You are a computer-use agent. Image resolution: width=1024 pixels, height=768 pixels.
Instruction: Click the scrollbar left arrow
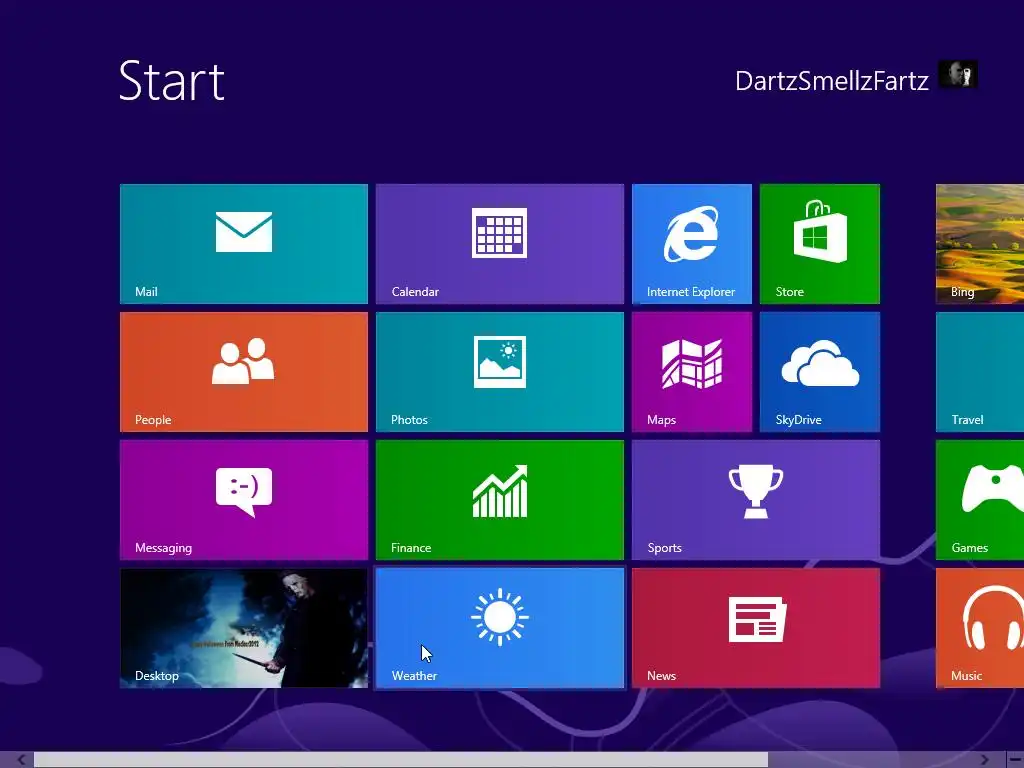click(22, 760)
